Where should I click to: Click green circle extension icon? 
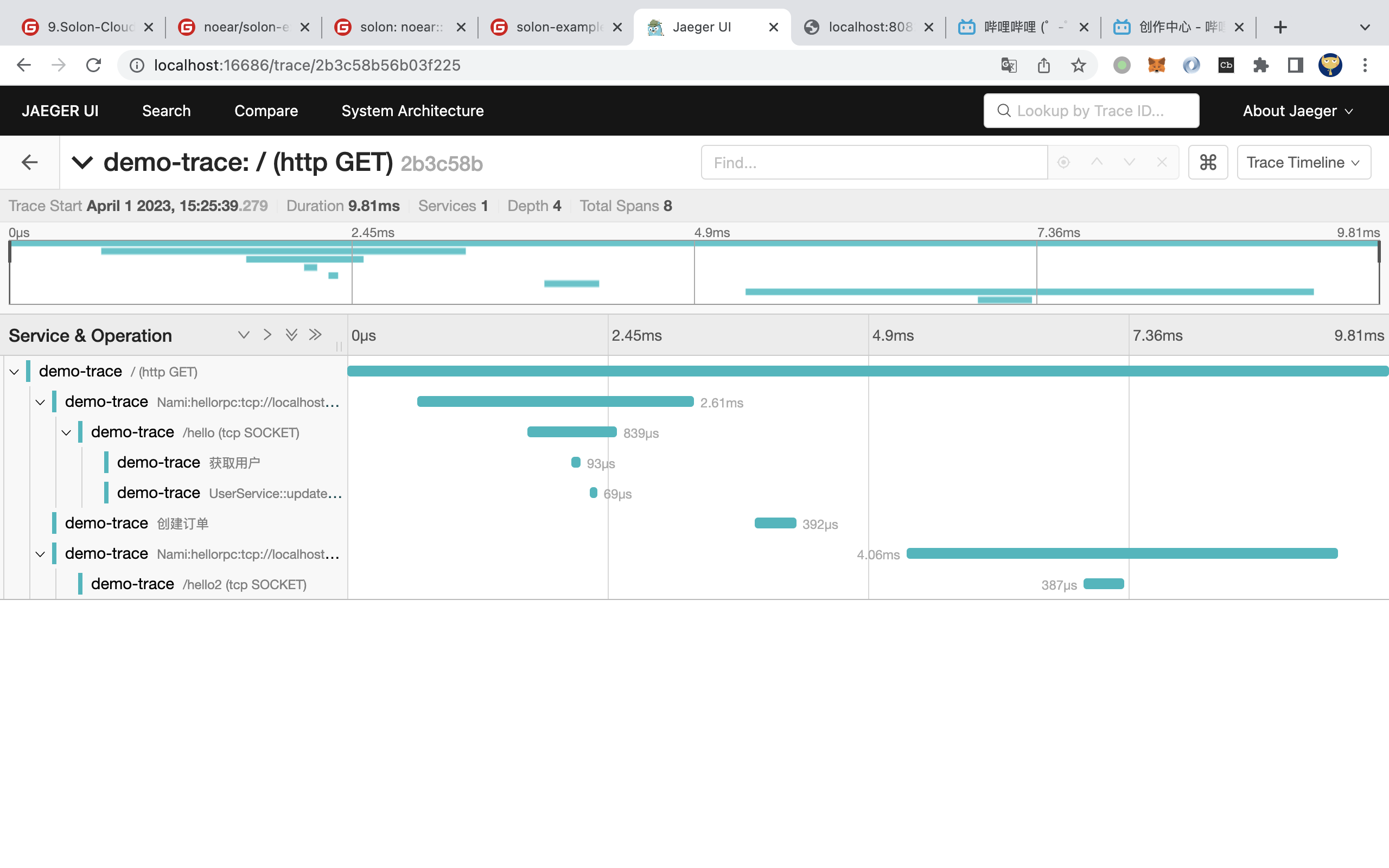(x=1122, y=65)
